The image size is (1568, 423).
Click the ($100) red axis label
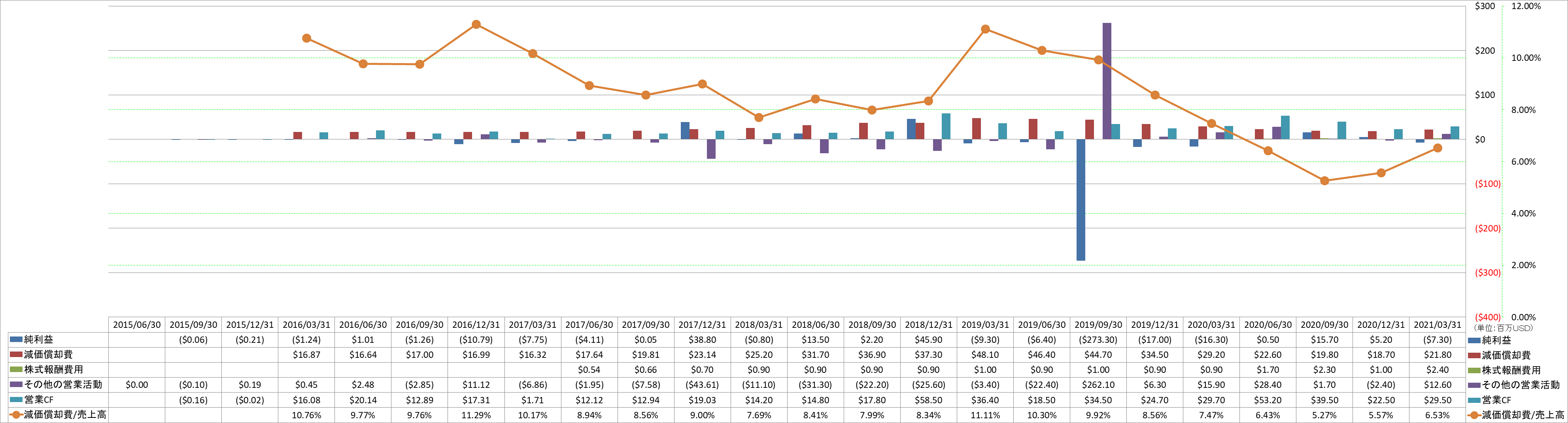(x=1488, y=184)
